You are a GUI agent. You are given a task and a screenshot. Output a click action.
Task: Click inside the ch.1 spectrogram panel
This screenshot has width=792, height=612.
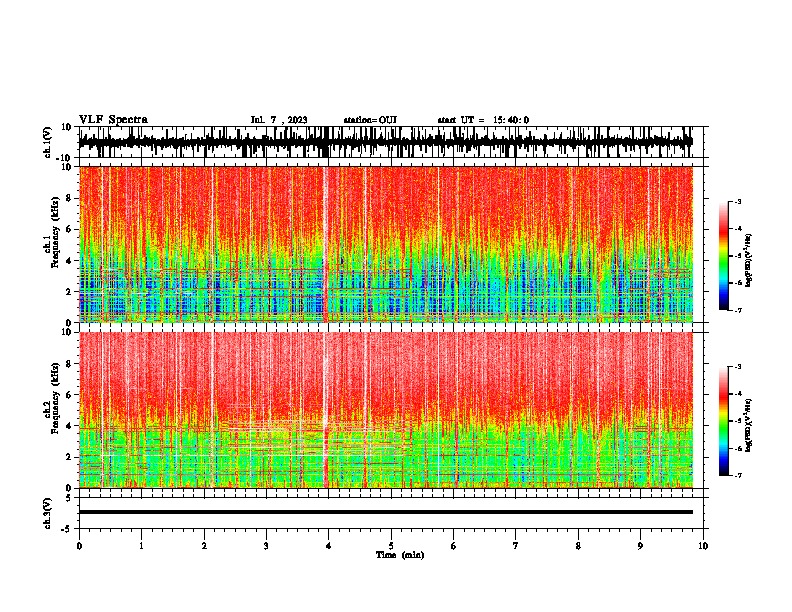coord(385,244)
